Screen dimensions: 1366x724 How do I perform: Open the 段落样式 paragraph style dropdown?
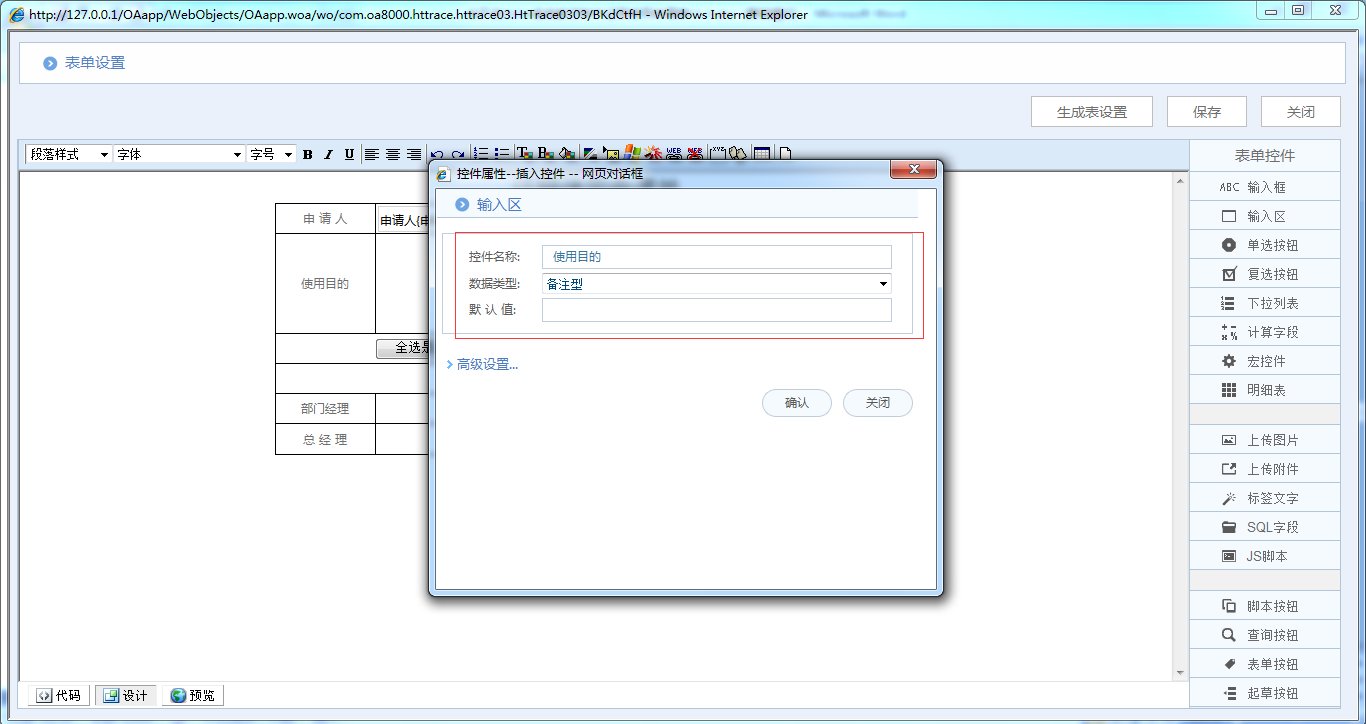pos(69,154)
